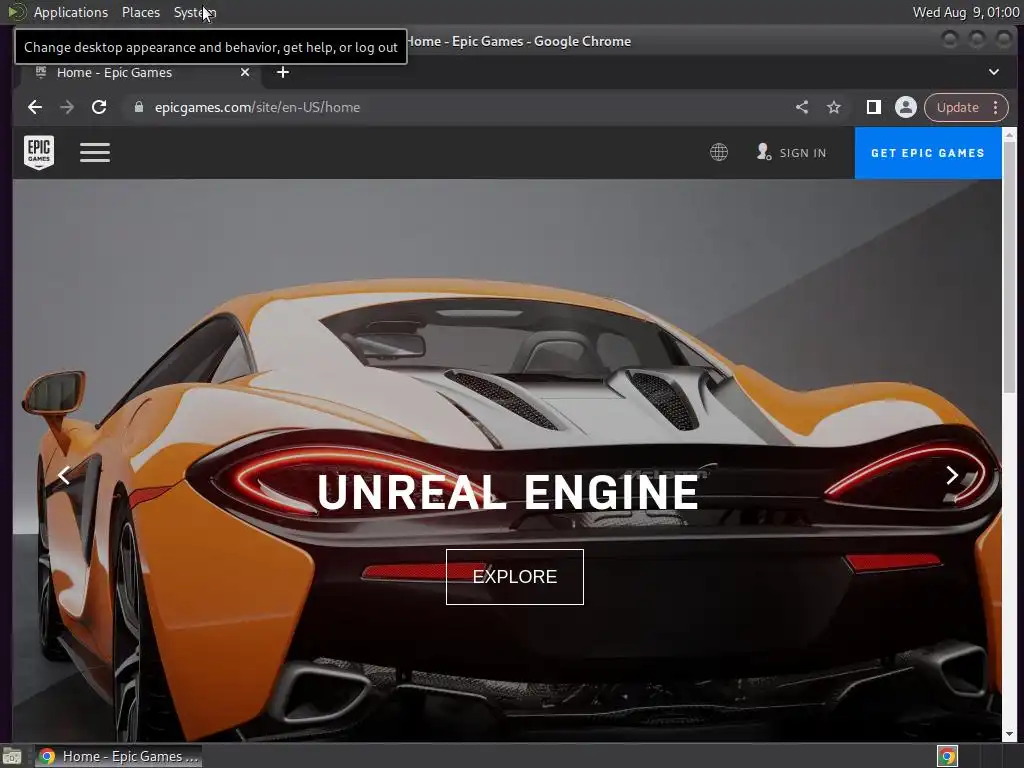This screenshot has height=768, width=1024.
Task: Open the System menu
Action: click(x=195, y=12)
